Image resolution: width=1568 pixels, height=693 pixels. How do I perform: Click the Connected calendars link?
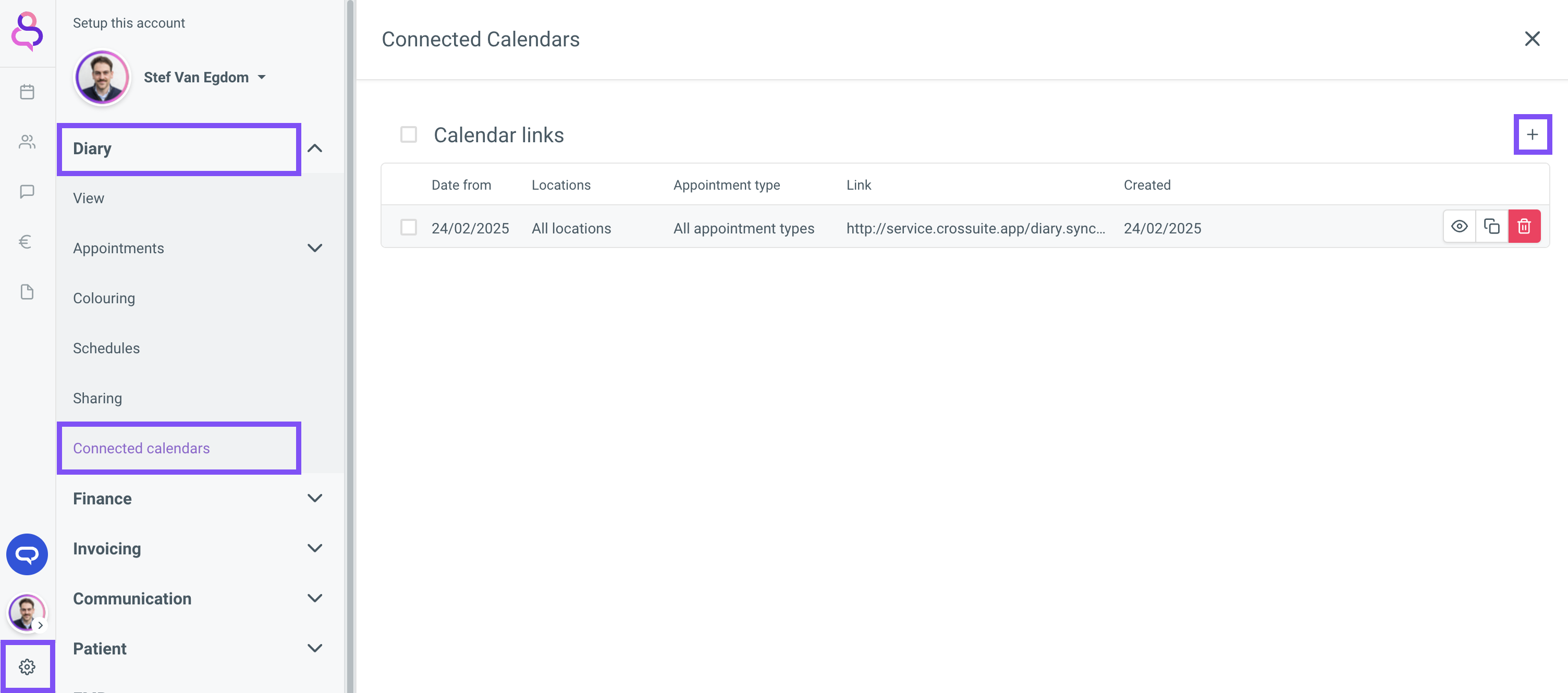point(141,449)
